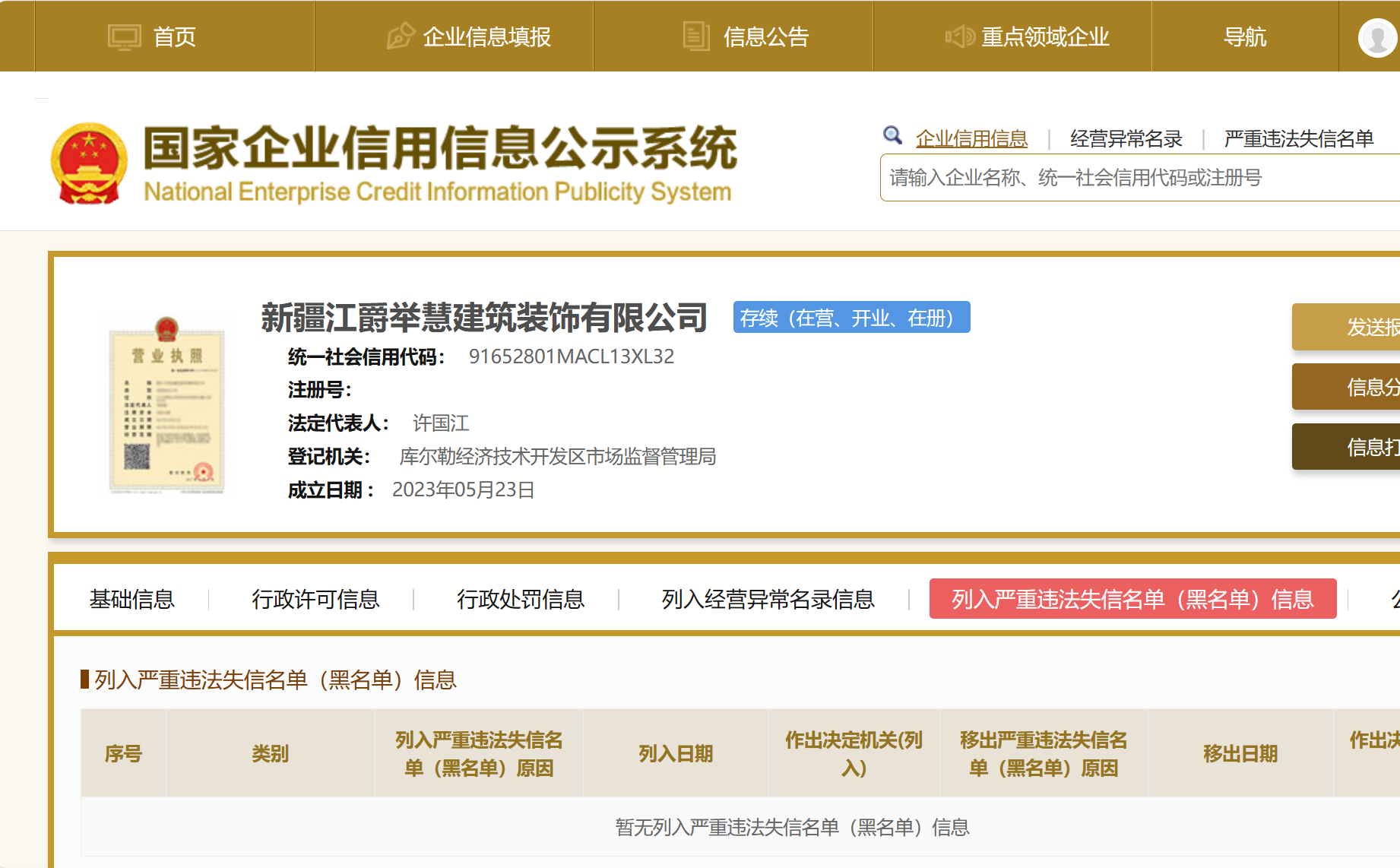Image resolution: width=1400 pixels, height=868 pixels.
Task: Open the user avatar icon
Action: point(1378,36)
